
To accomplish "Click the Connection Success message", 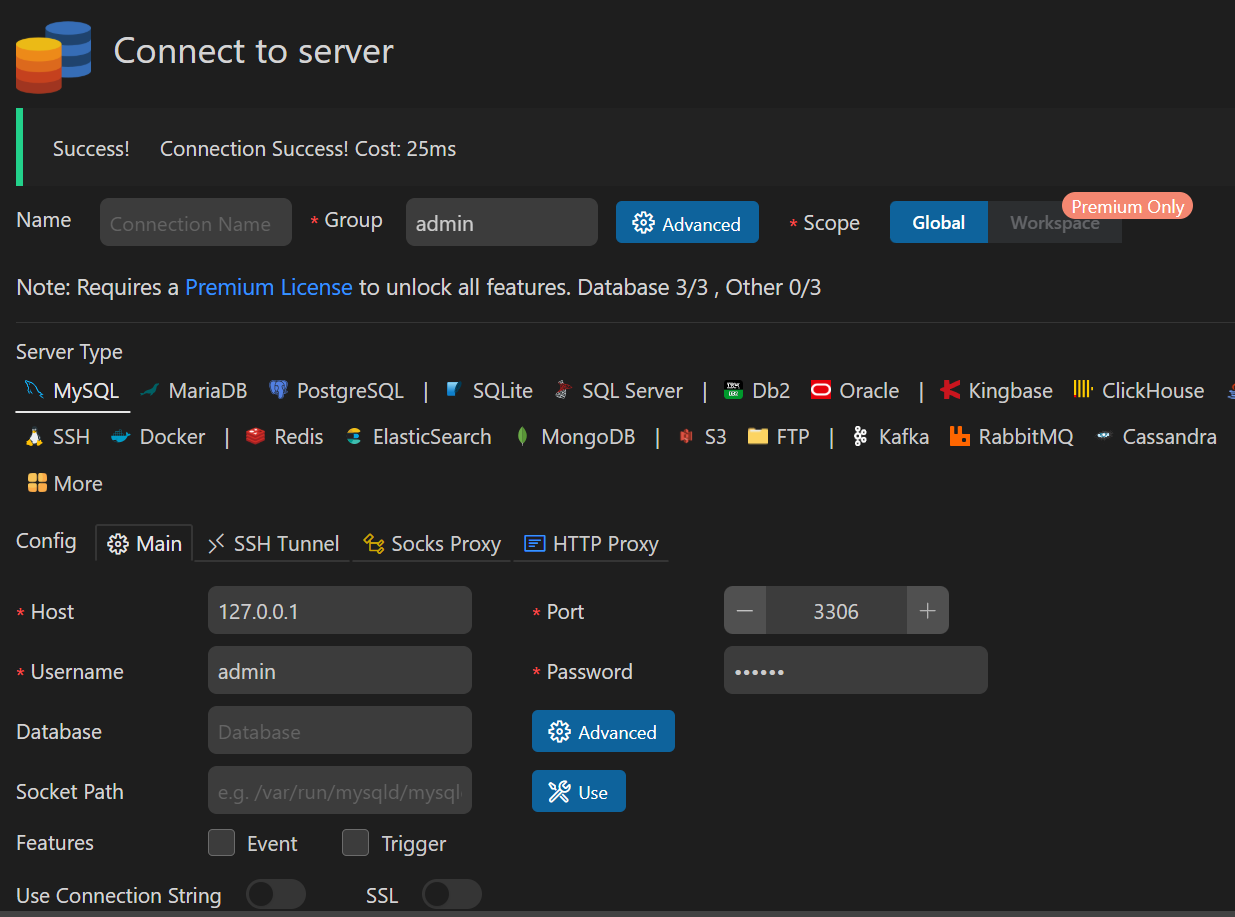I will click(x=308, y=149).
